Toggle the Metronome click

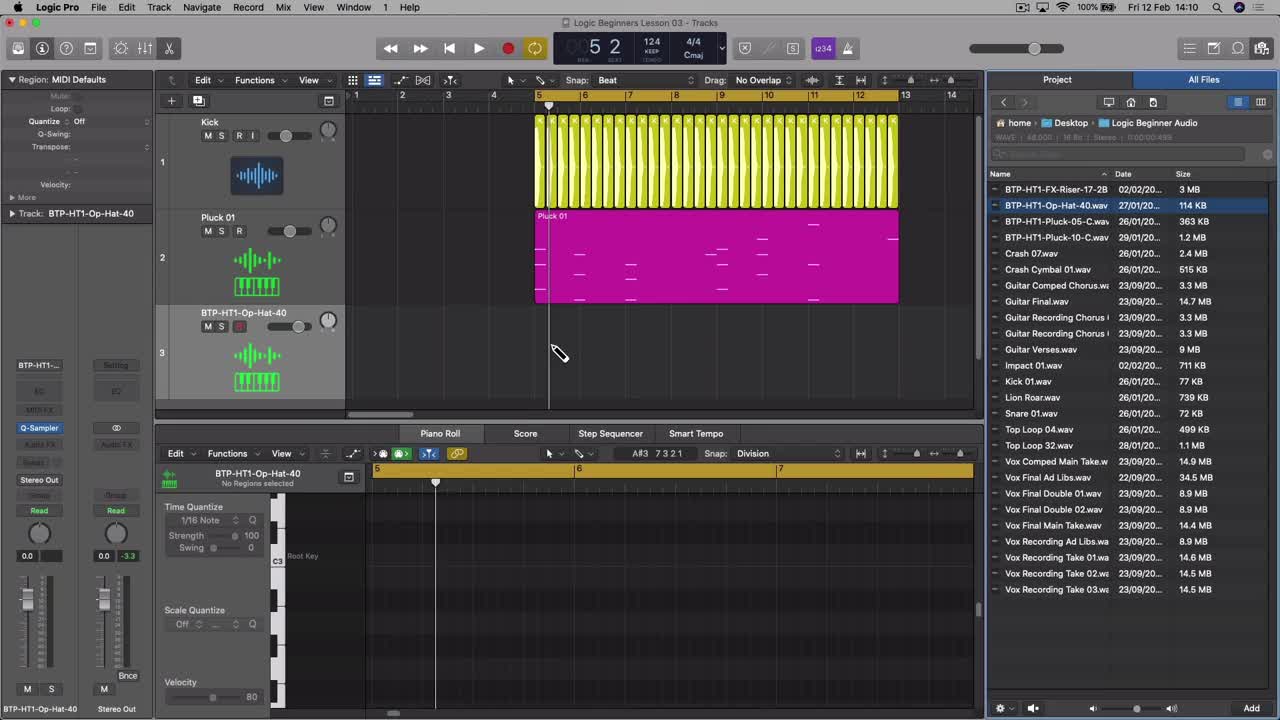click(x=847, y=48)
